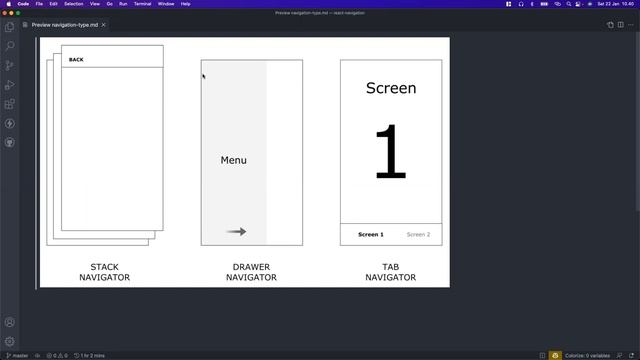Open the Go menu
Screen dimensions: 640x360
(109, 4)
